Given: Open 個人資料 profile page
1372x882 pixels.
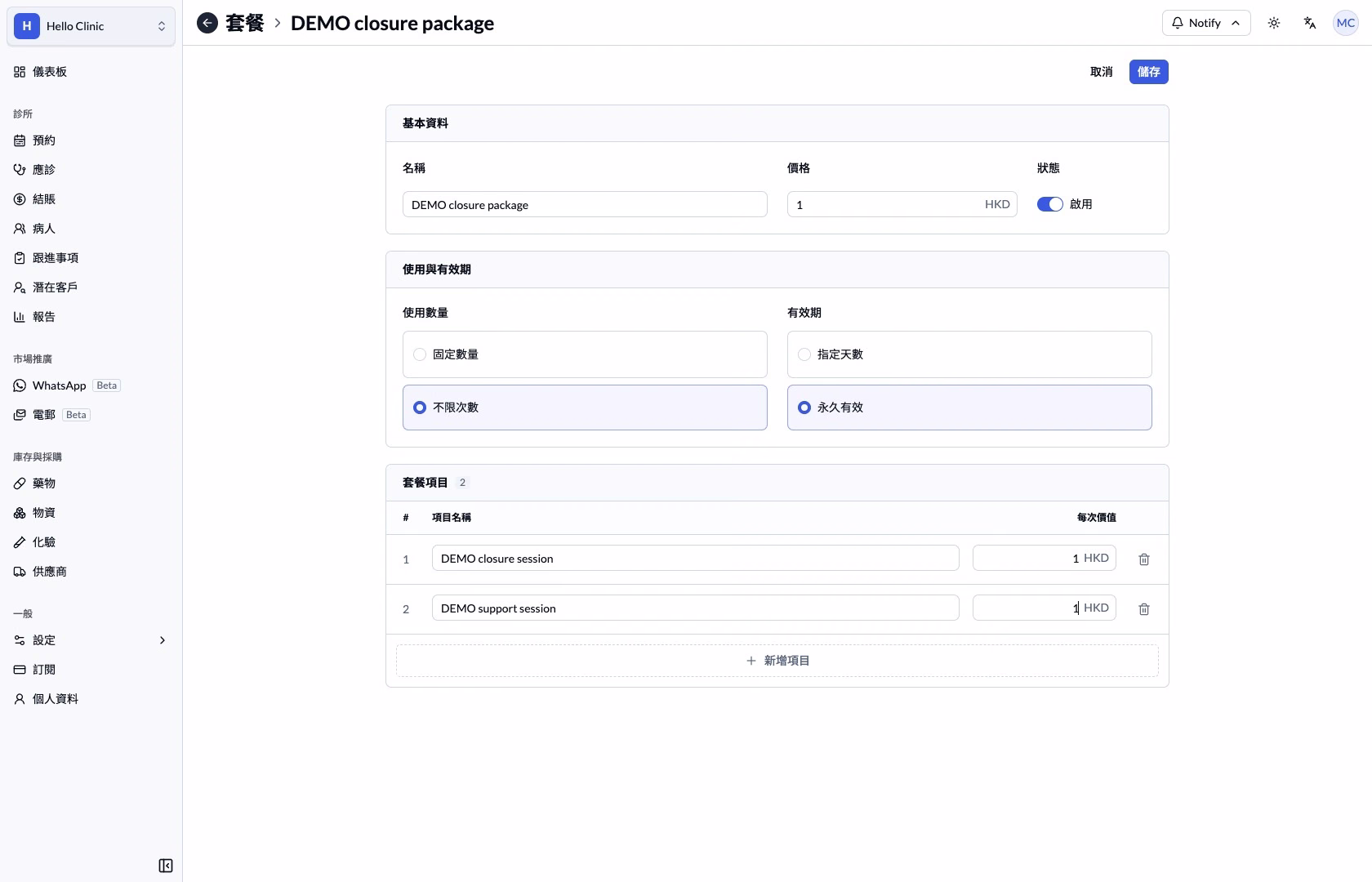Looking at the screenshot, I should [x=91, y=699].
